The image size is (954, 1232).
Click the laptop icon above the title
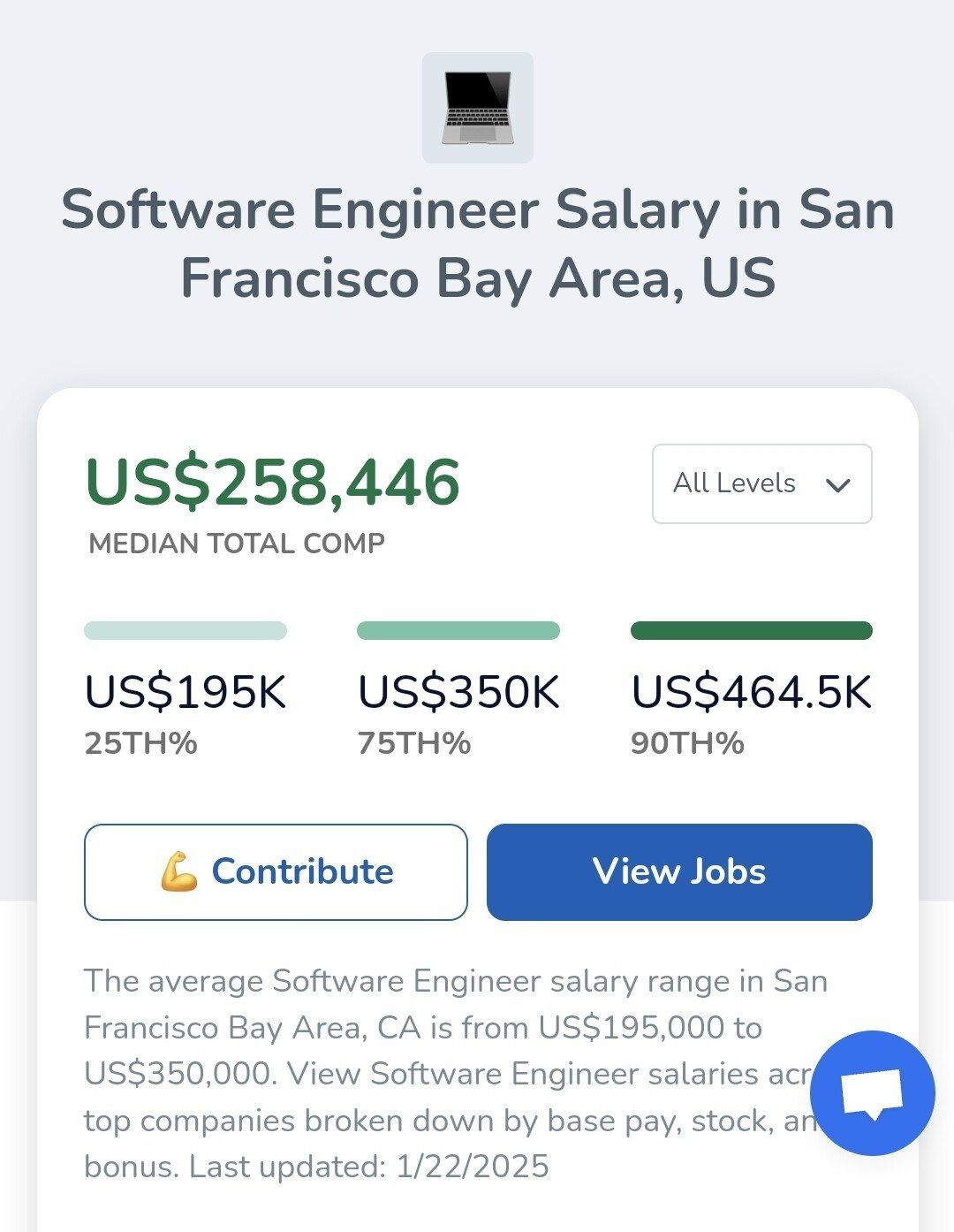477,108
